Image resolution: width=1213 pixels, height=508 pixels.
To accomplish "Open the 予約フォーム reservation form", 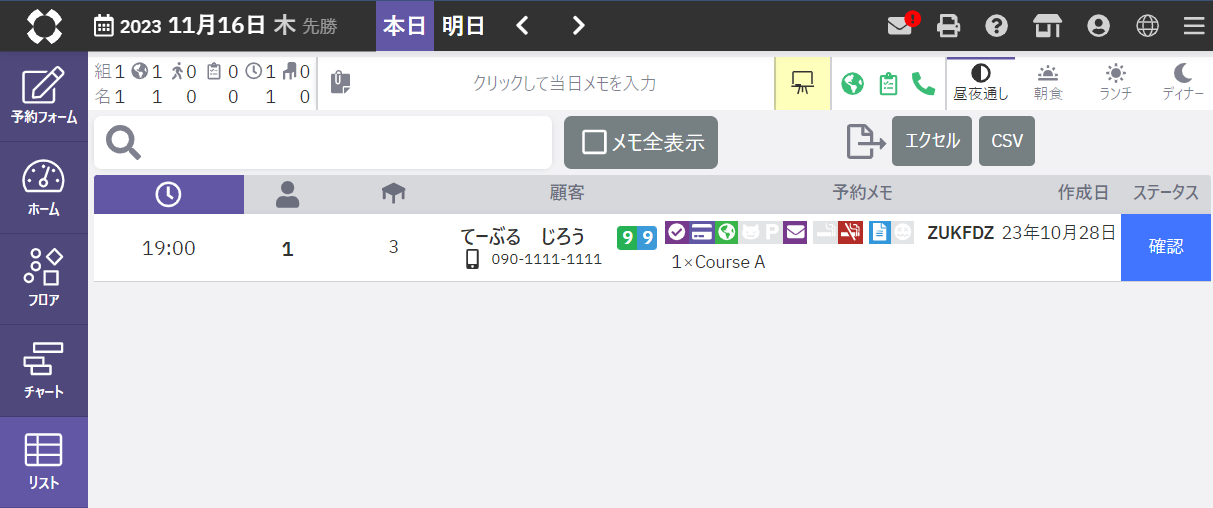I will [44, 96].
